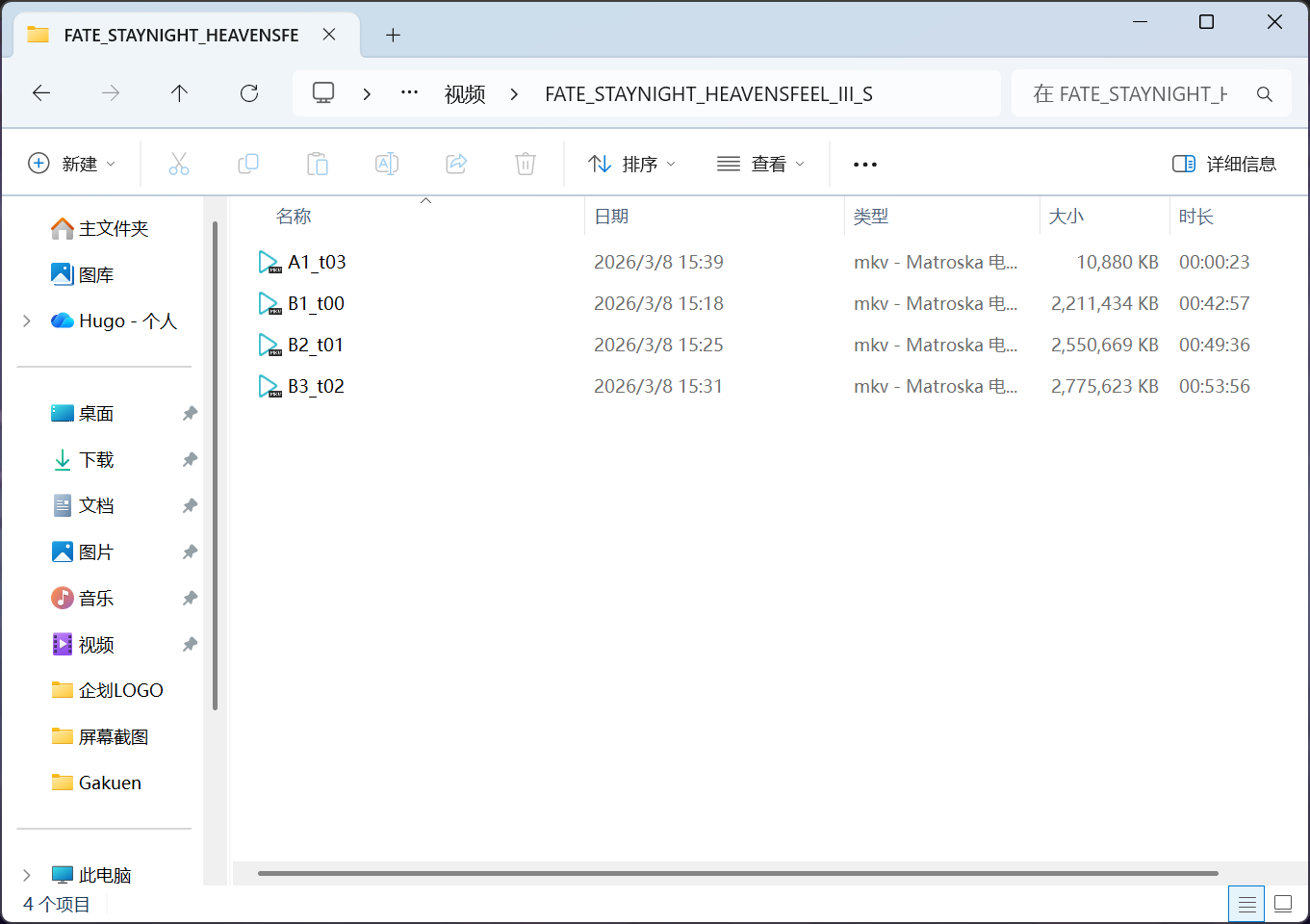This screenshot has height=924, width=1310.
Task: Close the FATE_STAYNIGHT_HEAVENSFE tab
Action: point(329,35)
